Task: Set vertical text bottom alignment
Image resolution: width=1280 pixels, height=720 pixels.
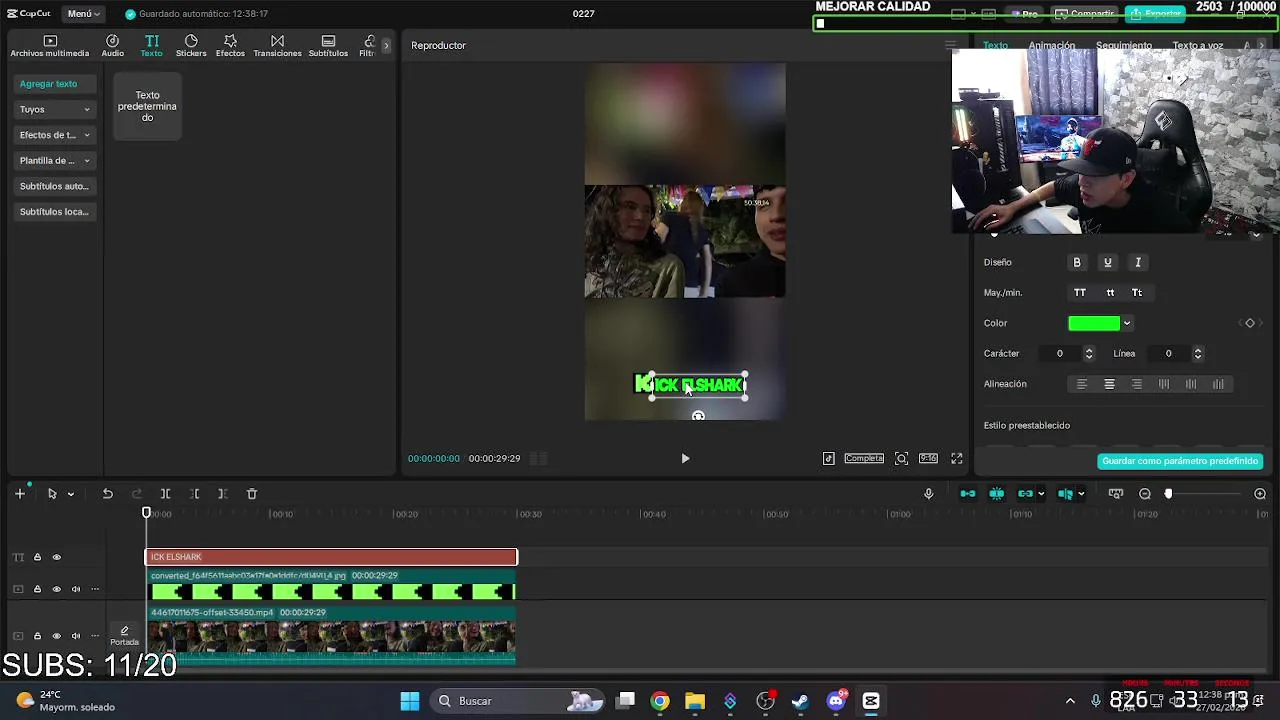Action: (1218, 384)
